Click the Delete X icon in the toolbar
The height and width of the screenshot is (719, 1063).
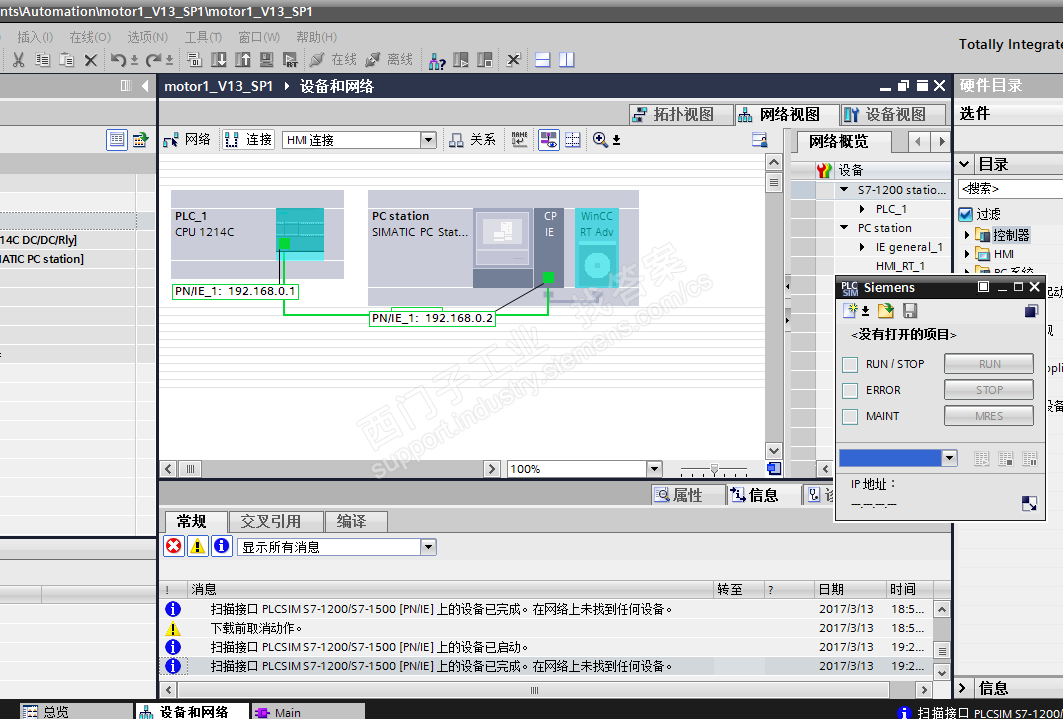[x=90, y=60]
